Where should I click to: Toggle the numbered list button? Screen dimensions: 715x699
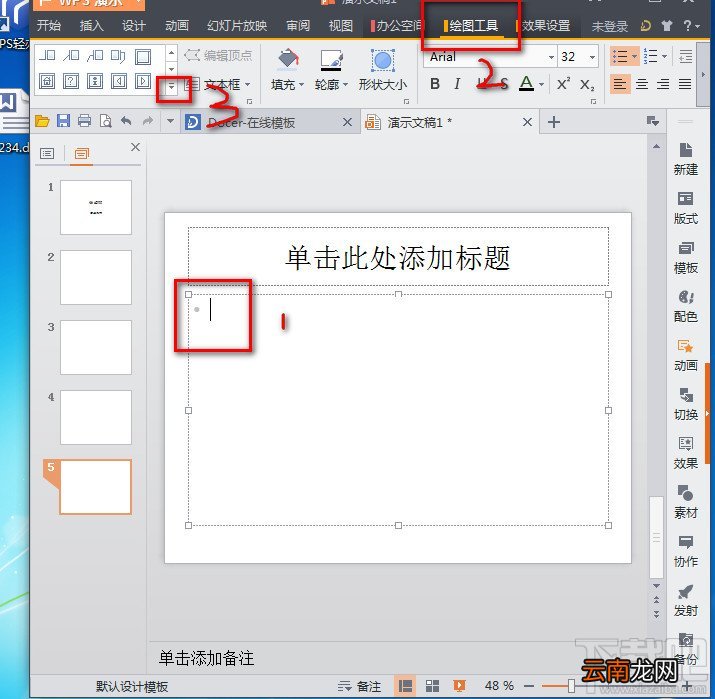(651, 57)
